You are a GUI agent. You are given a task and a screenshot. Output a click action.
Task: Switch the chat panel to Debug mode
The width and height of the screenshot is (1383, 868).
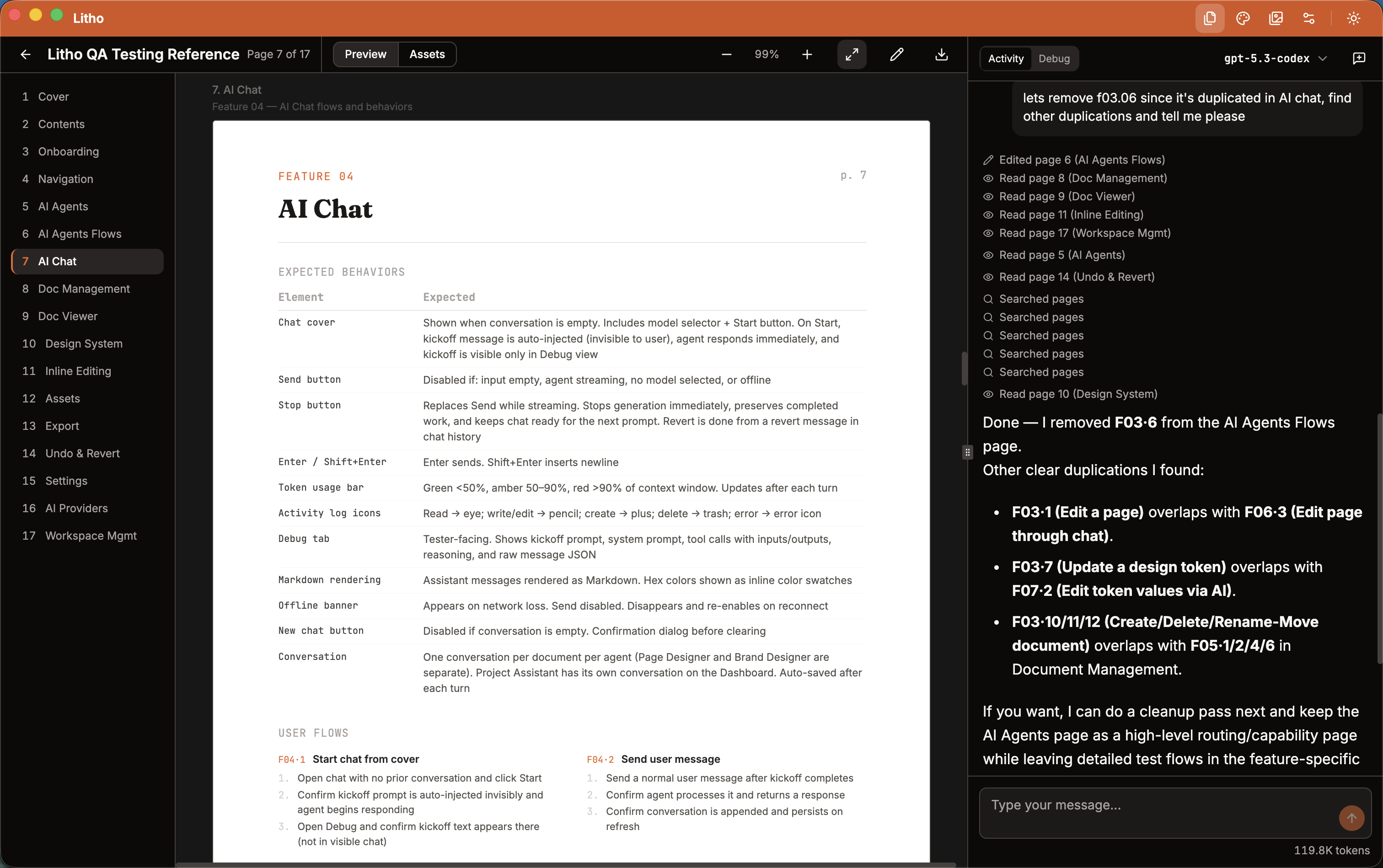1054,58
